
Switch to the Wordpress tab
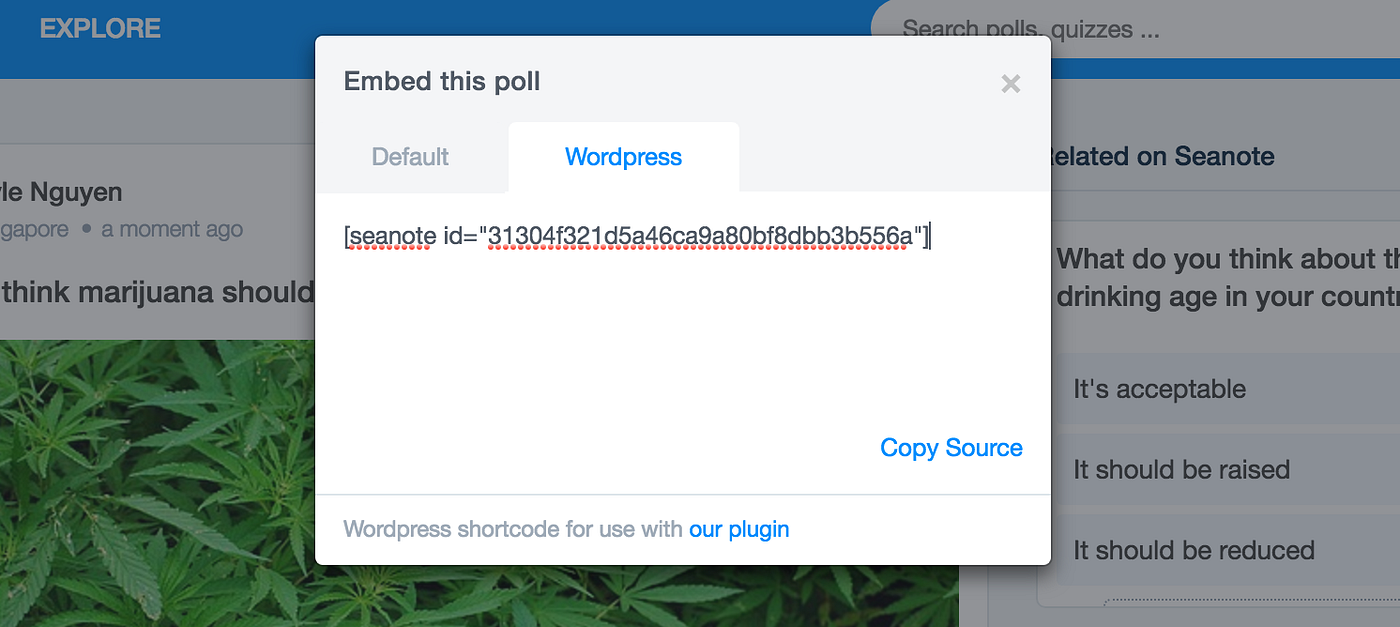coord(623,156)
